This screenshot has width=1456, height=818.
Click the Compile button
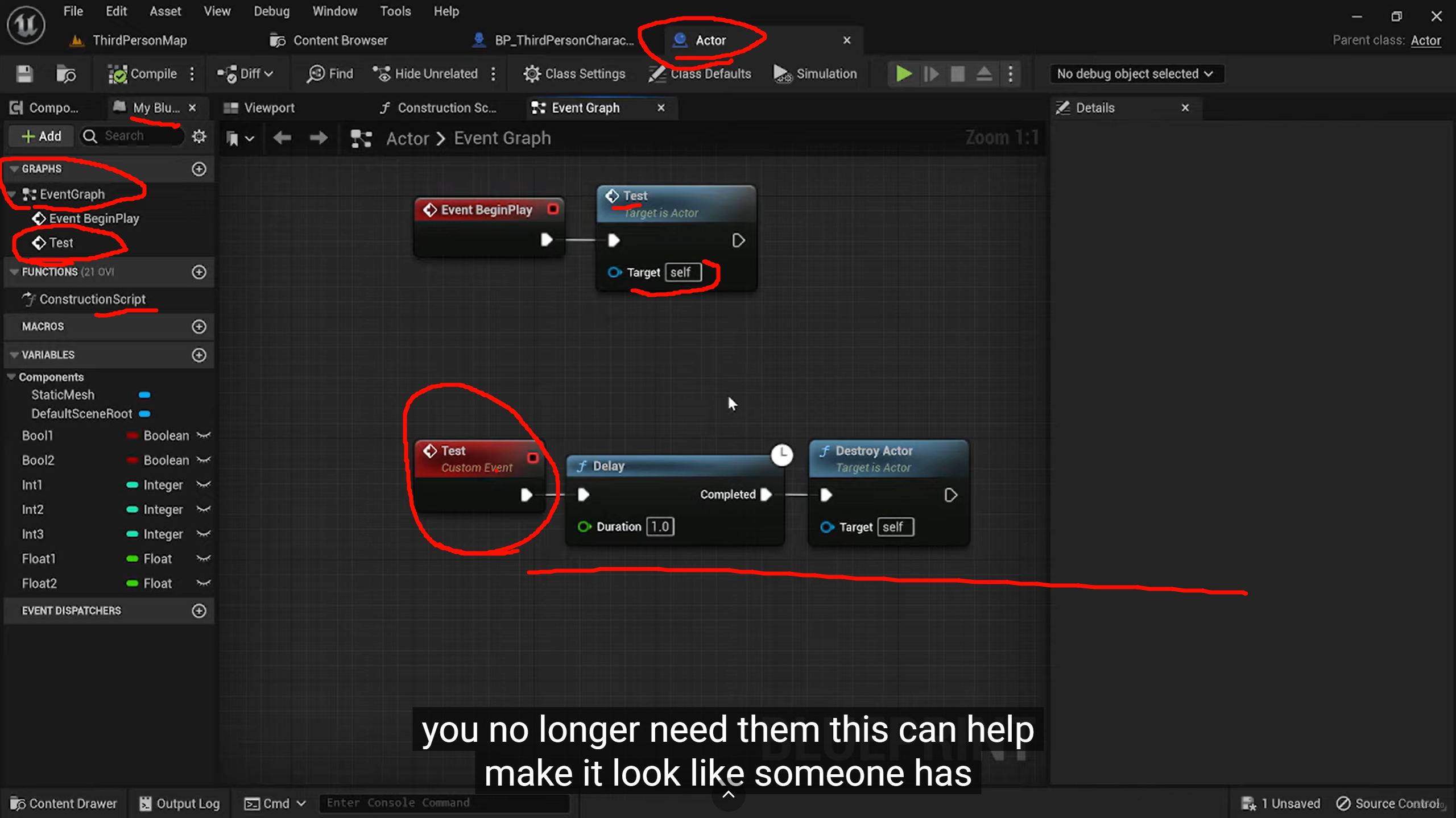[x=142, y=74]
